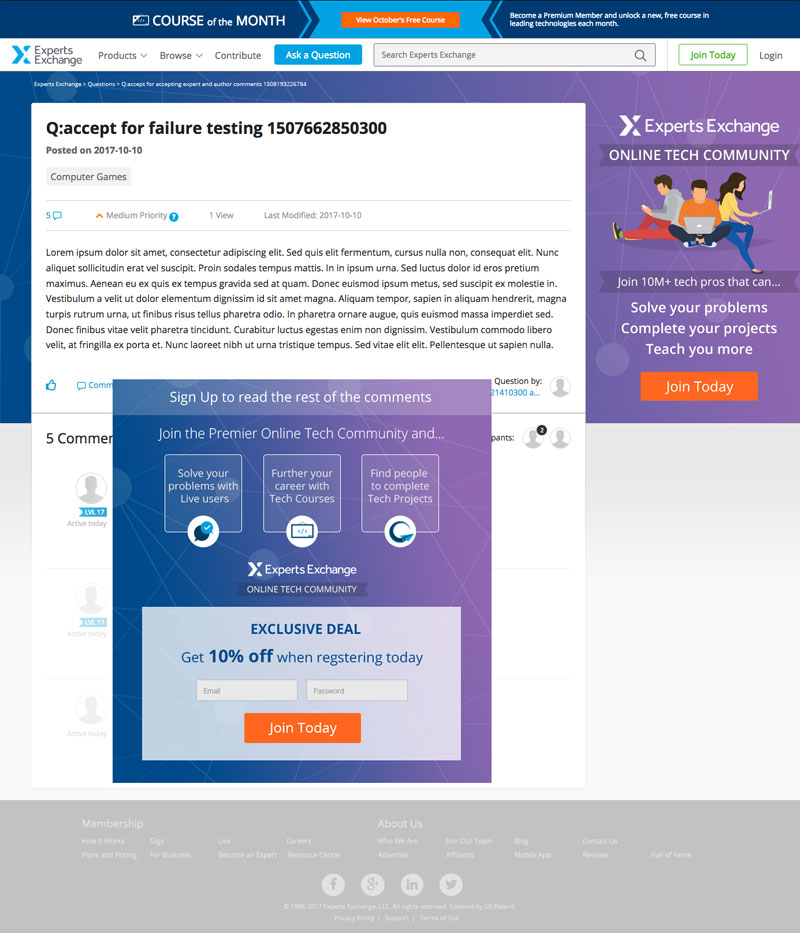Focus the Password input field

(x=357, y=690)
